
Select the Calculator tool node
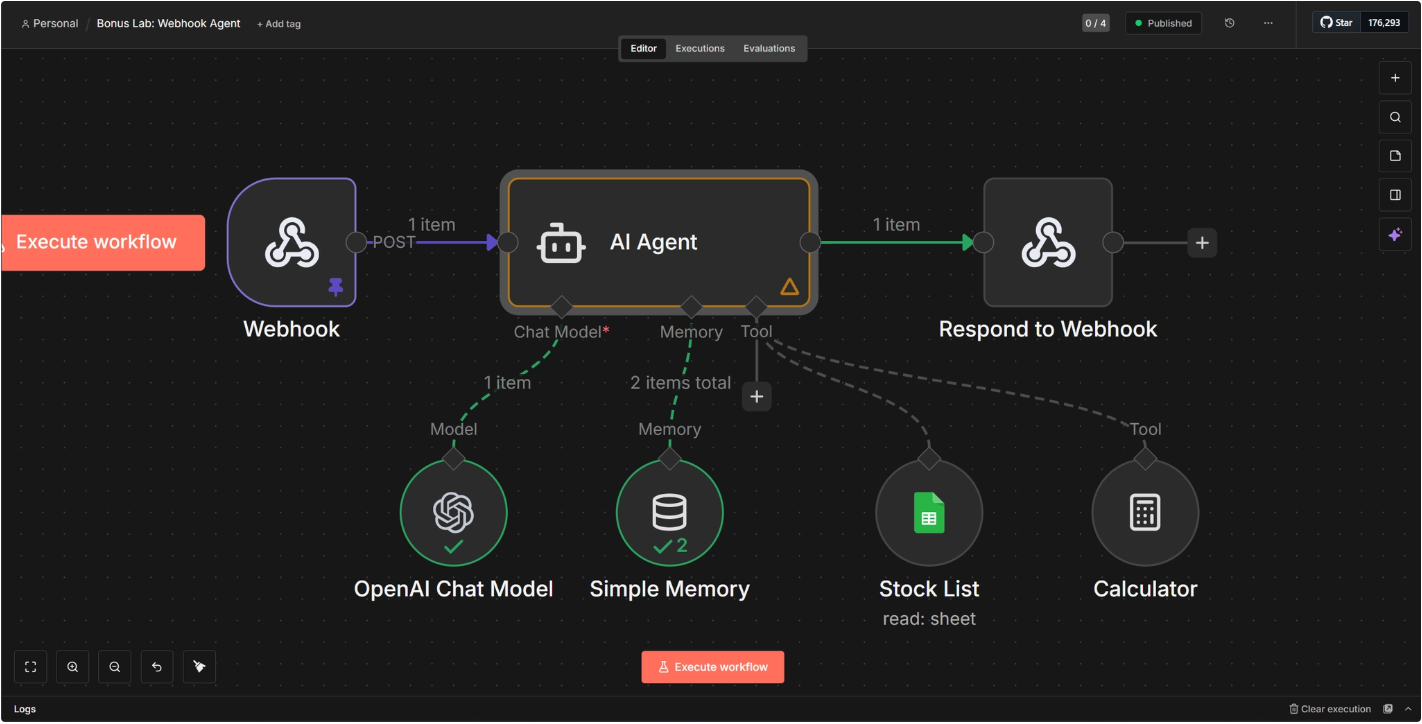pos(1146,512)
